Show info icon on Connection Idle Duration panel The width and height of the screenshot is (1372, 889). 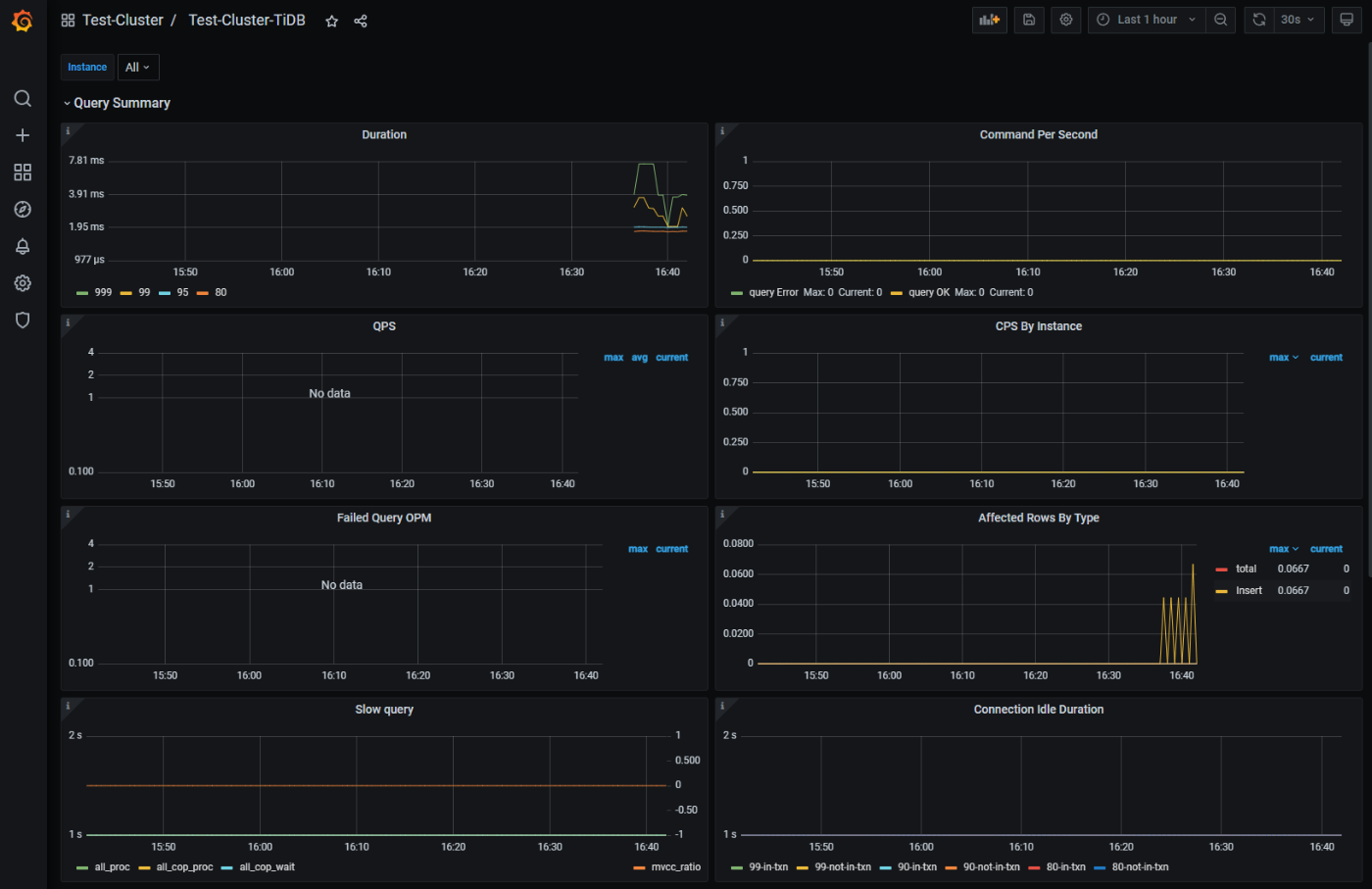[722, 706]
